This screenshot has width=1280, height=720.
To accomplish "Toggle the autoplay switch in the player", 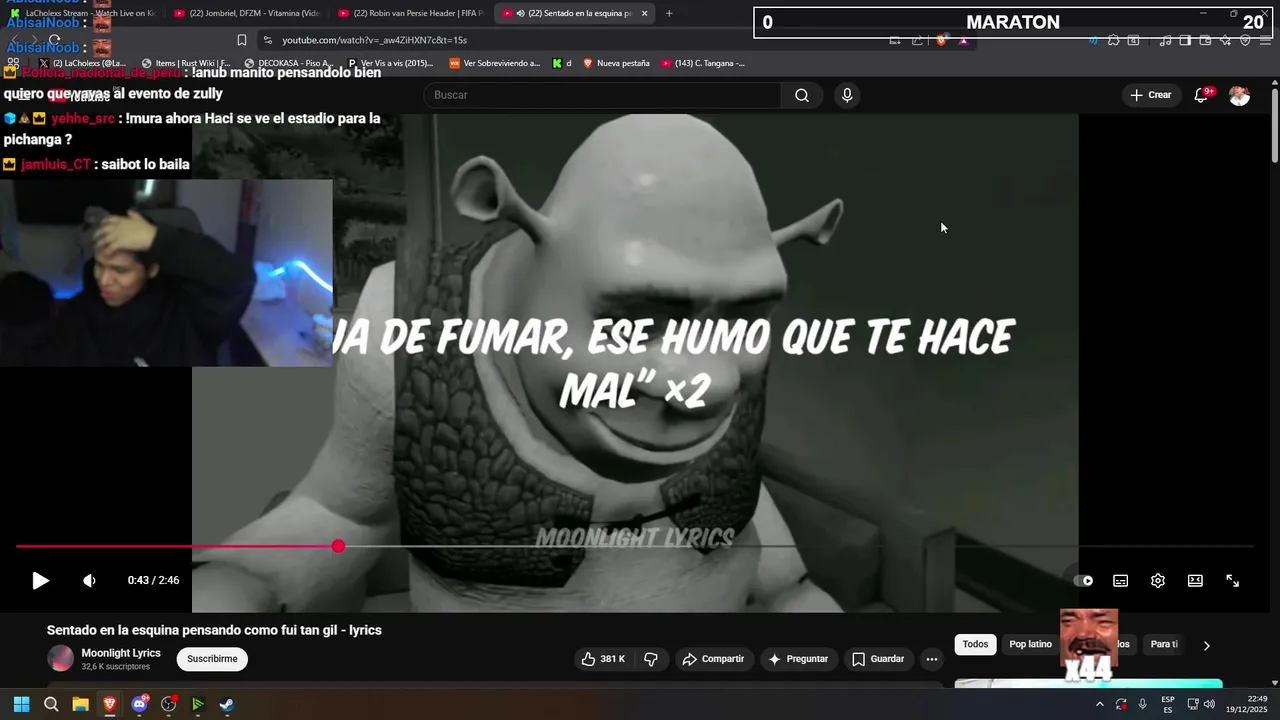I will (x=1083, y=580).
